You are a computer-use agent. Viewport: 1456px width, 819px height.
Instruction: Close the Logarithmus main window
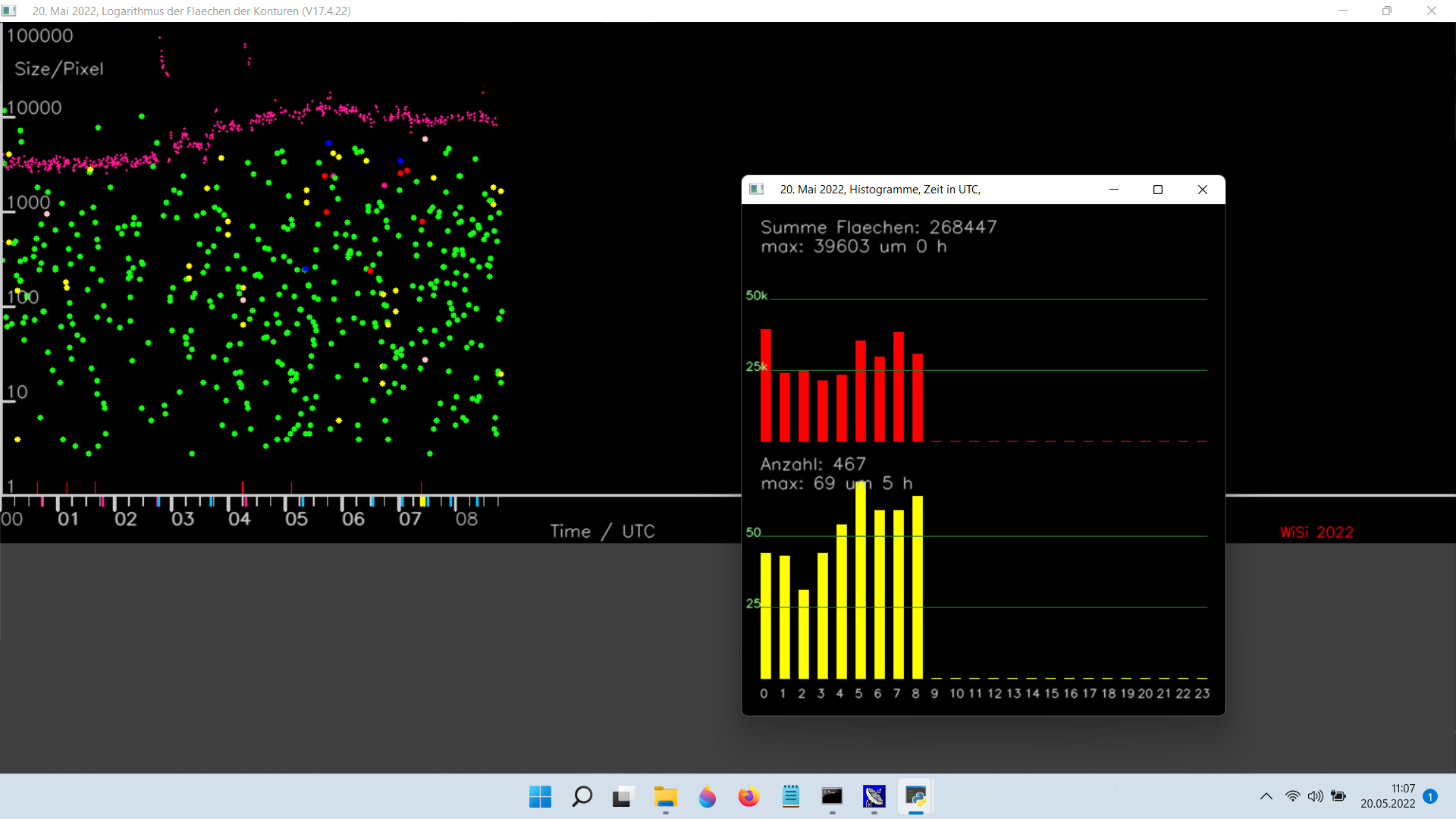1432,11
